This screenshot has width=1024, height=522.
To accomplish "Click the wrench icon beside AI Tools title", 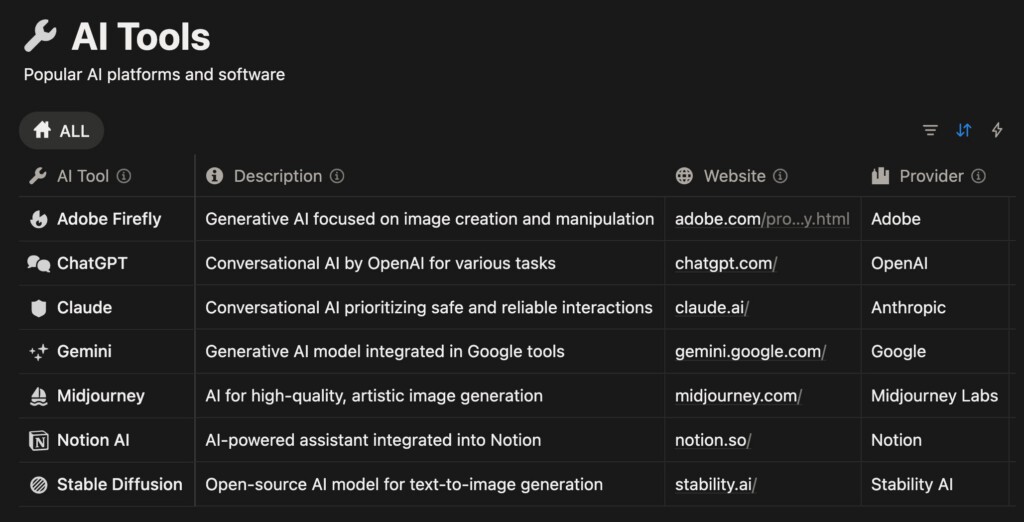I will [x=40, y=35].
